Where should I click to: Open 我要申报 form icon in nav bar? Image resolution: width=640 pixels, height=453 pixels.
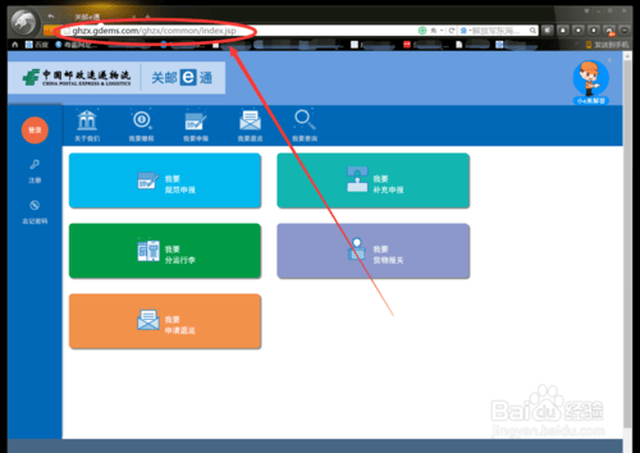tap(196, 126)
